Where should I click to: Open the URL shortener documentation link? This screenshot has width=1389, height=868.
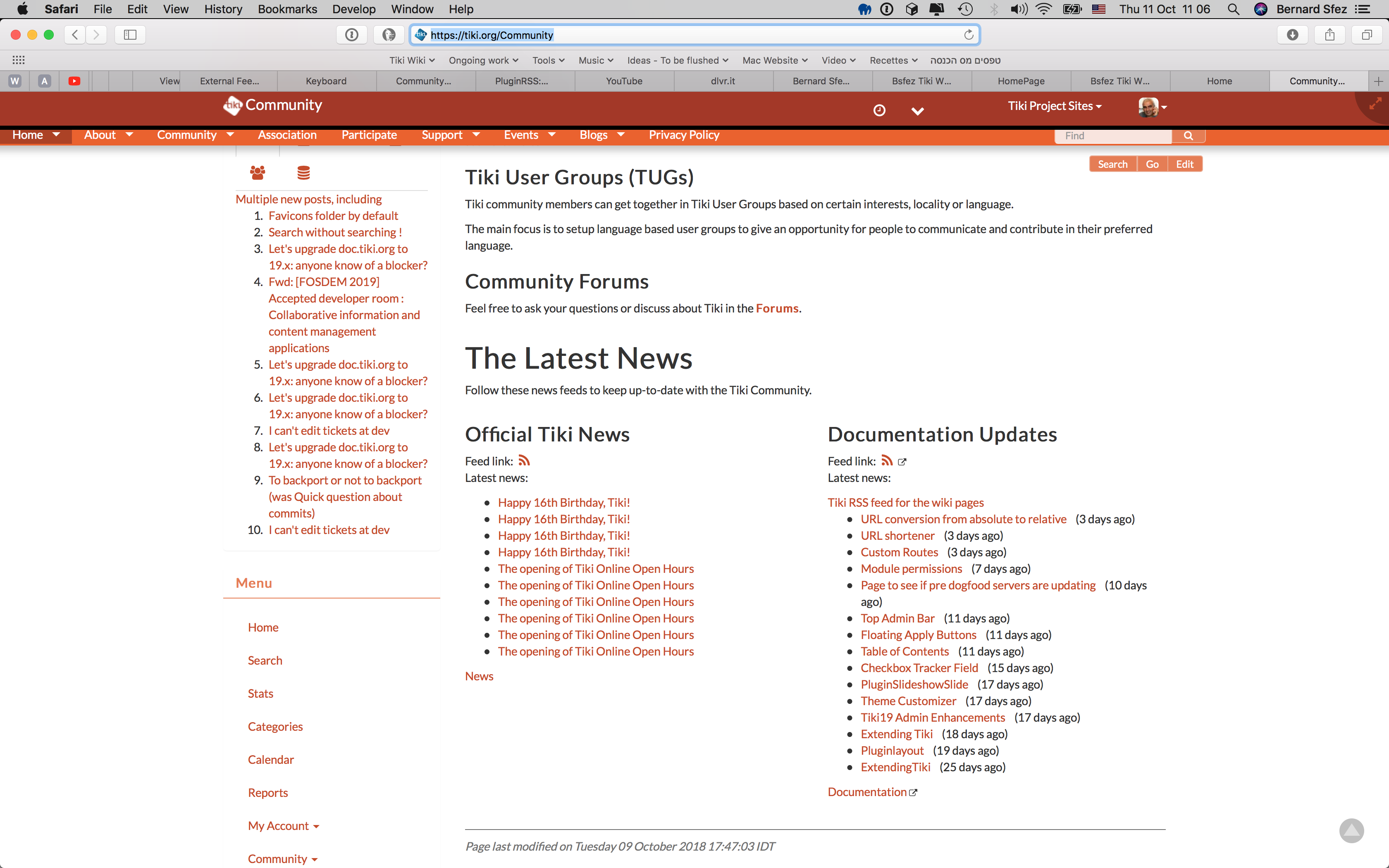897,536
